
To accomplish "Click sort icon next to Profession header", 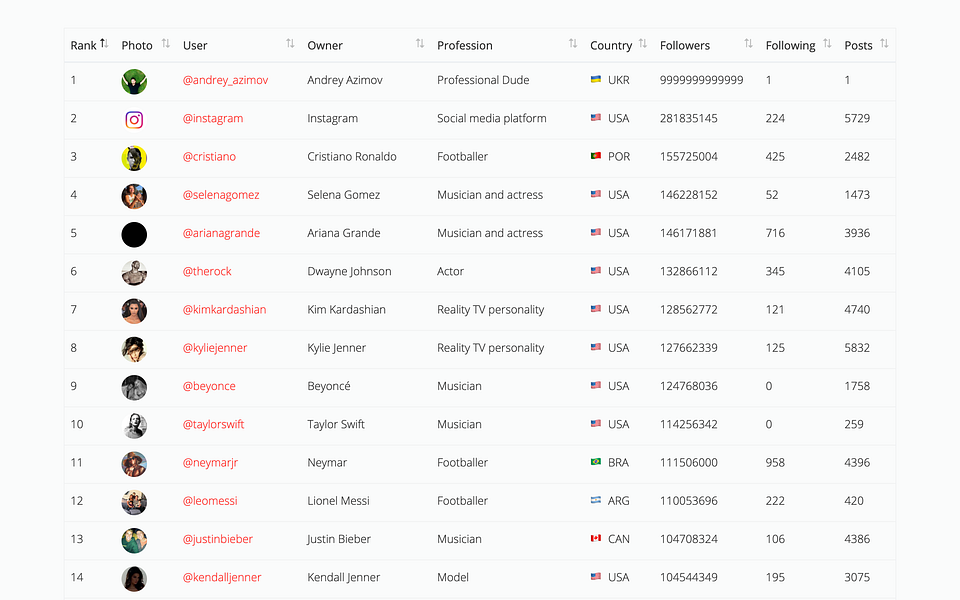I will point(573,43).
